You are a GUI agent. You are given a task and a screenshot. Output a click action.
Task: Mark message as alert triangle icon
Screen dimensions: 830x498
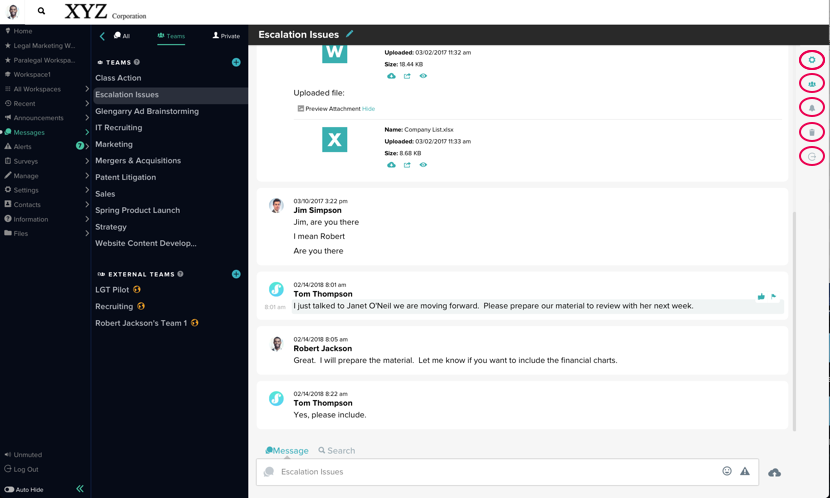coord(745,471)
